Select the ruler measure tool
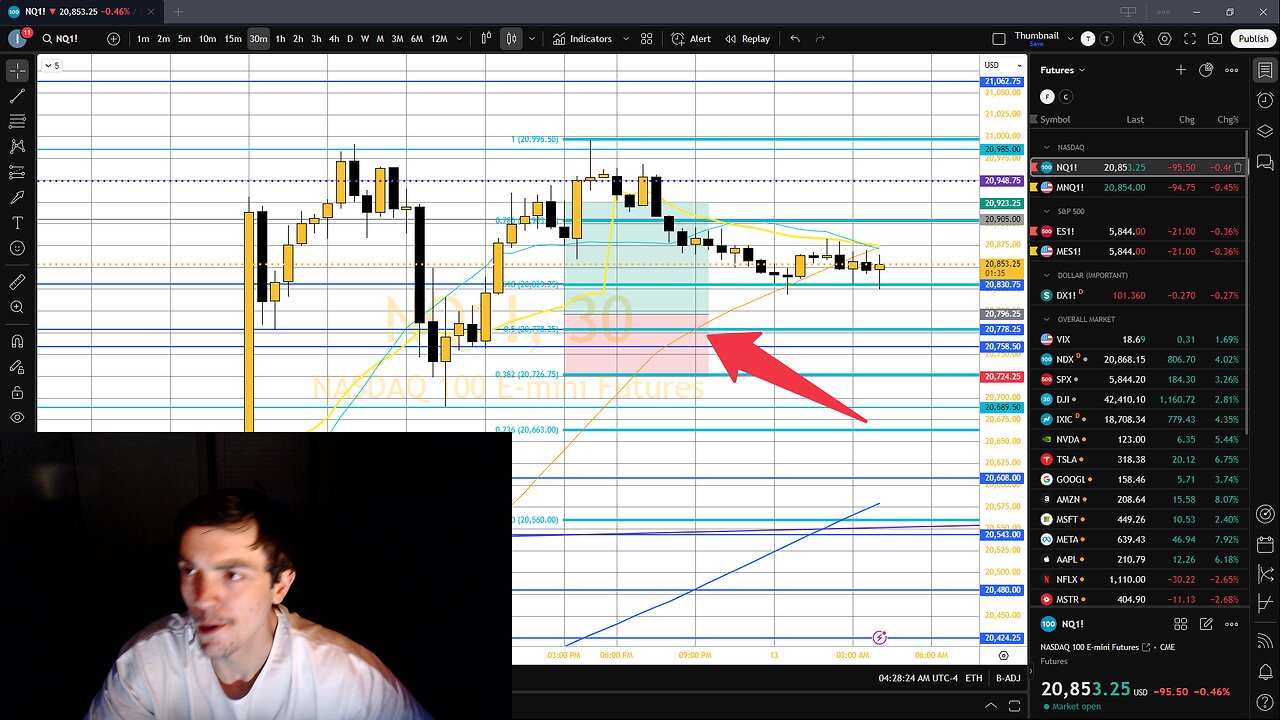 [x=17, y=282]
